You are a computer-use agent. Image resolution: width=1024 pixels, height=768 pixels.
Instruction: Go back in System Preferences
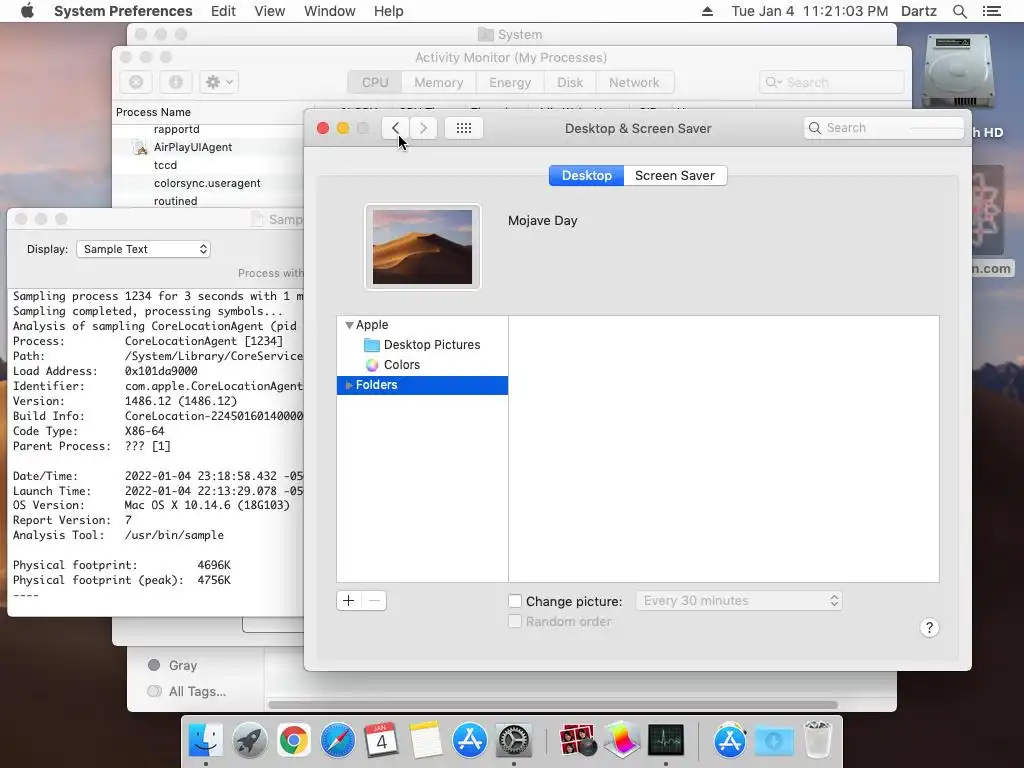pos(395,128)
